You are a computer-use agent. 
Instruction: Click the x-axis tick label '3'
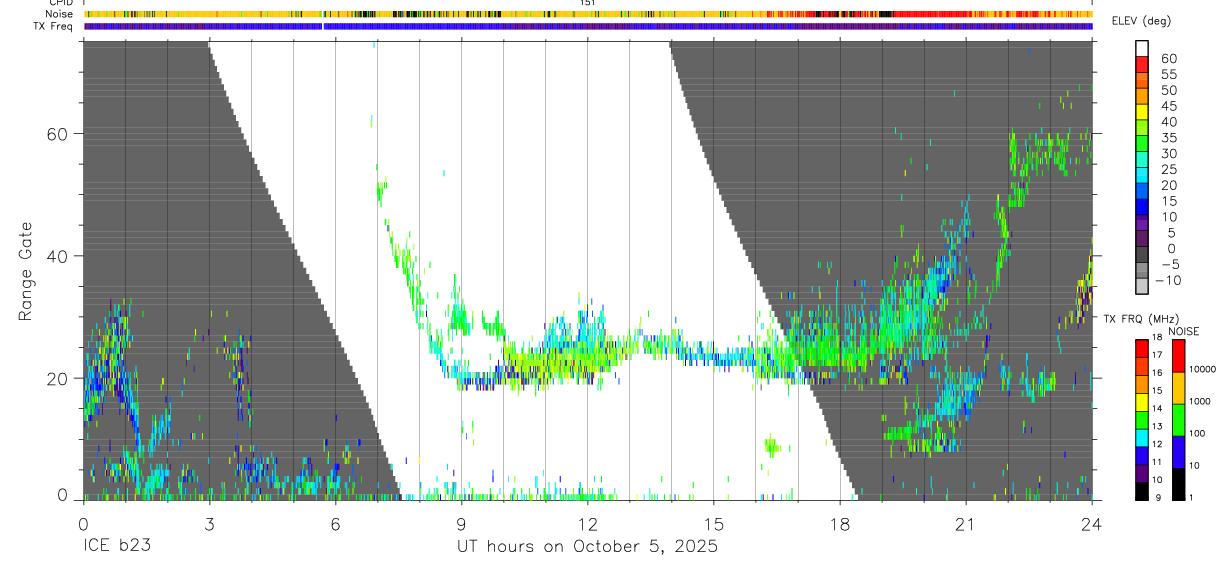pos(208,523)
